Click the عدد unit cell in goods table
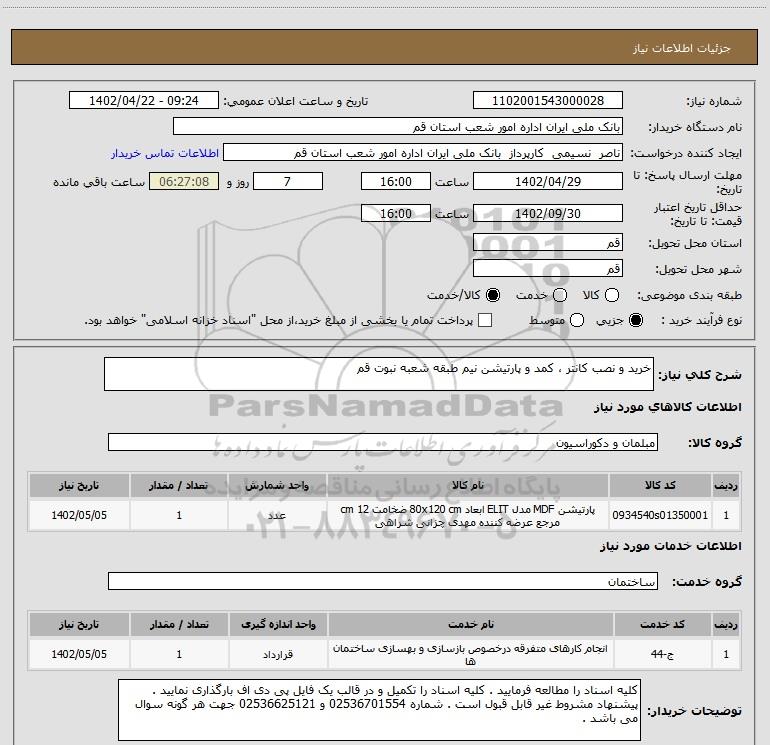Viewport: 770px width, 745px height. point(277,515)
